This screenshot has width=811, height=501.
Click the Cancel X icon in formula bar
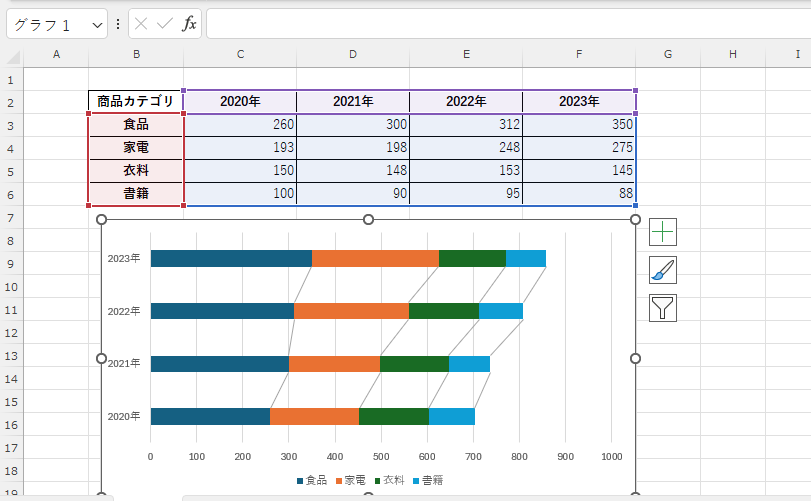tap(141, 24)
